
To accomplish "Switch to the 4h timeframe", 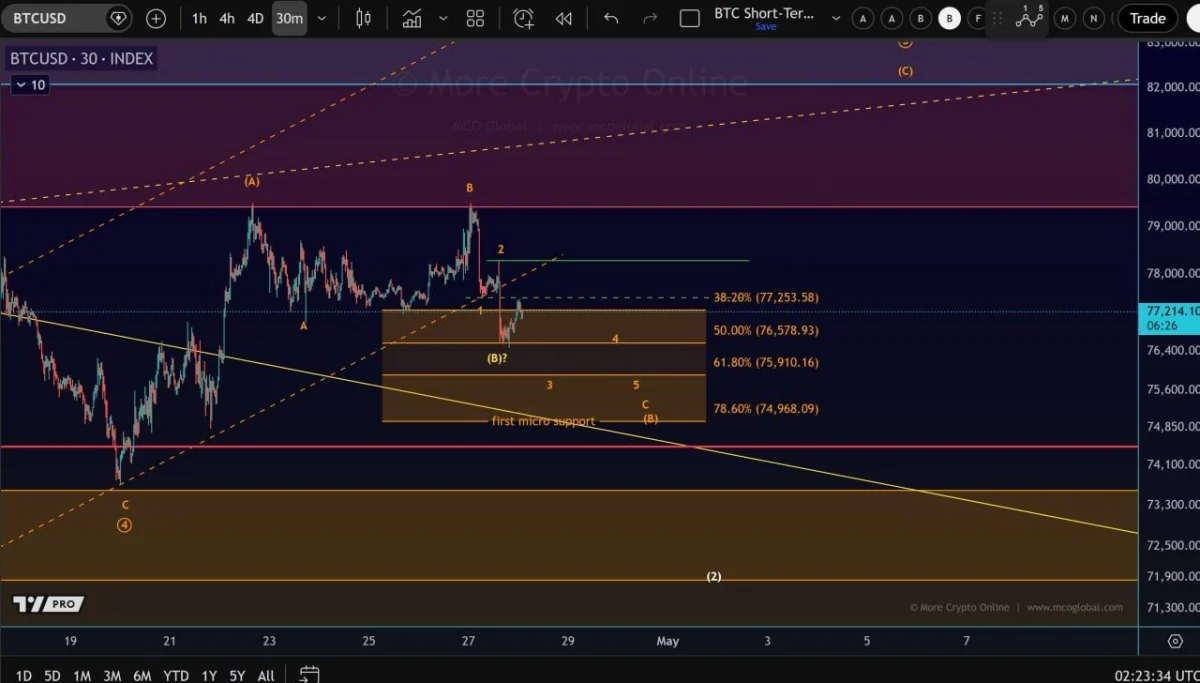I will point(227,18).
